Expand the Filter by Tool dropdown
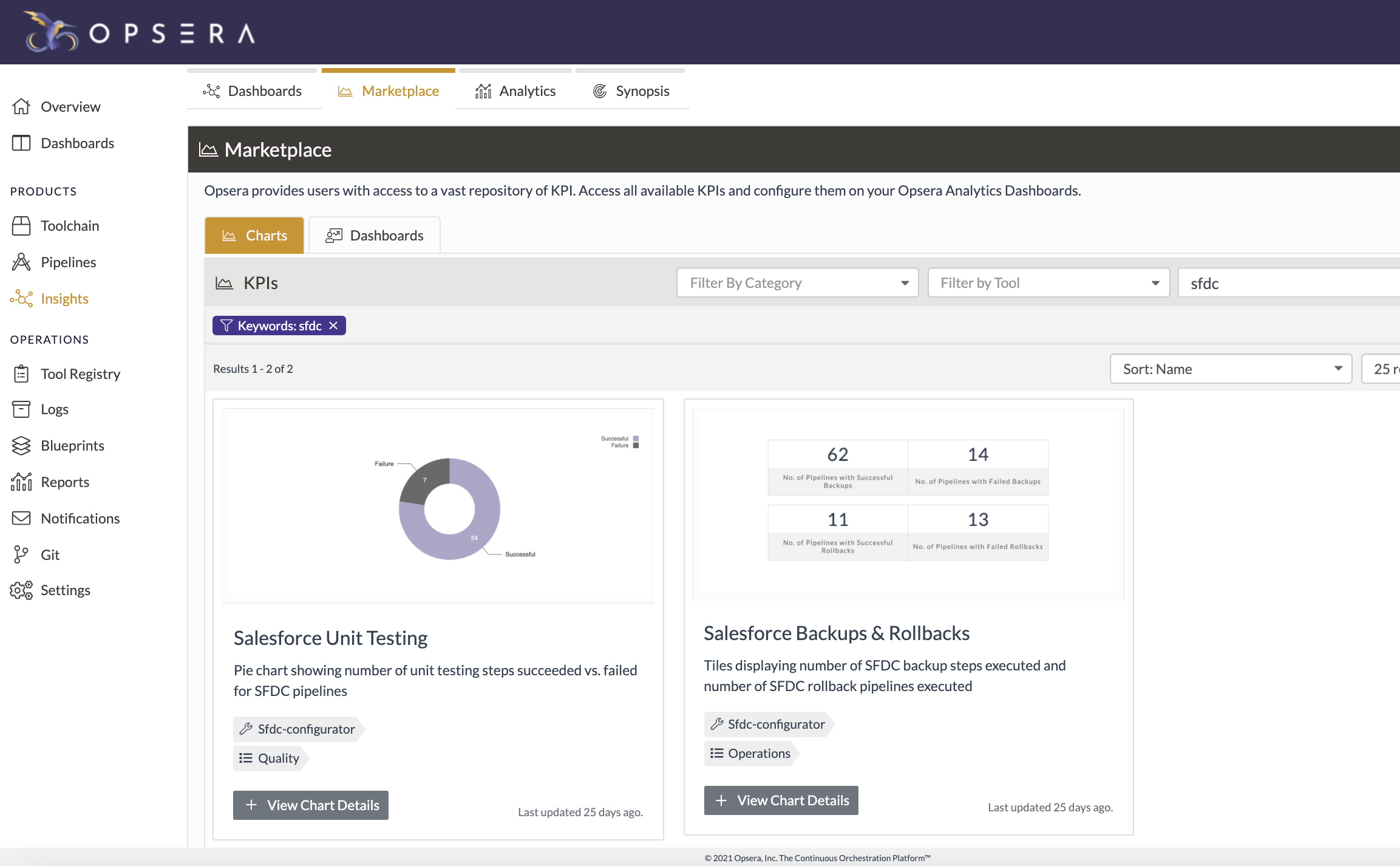Viewport: 1400px width, 866px height. point(1048,282)
